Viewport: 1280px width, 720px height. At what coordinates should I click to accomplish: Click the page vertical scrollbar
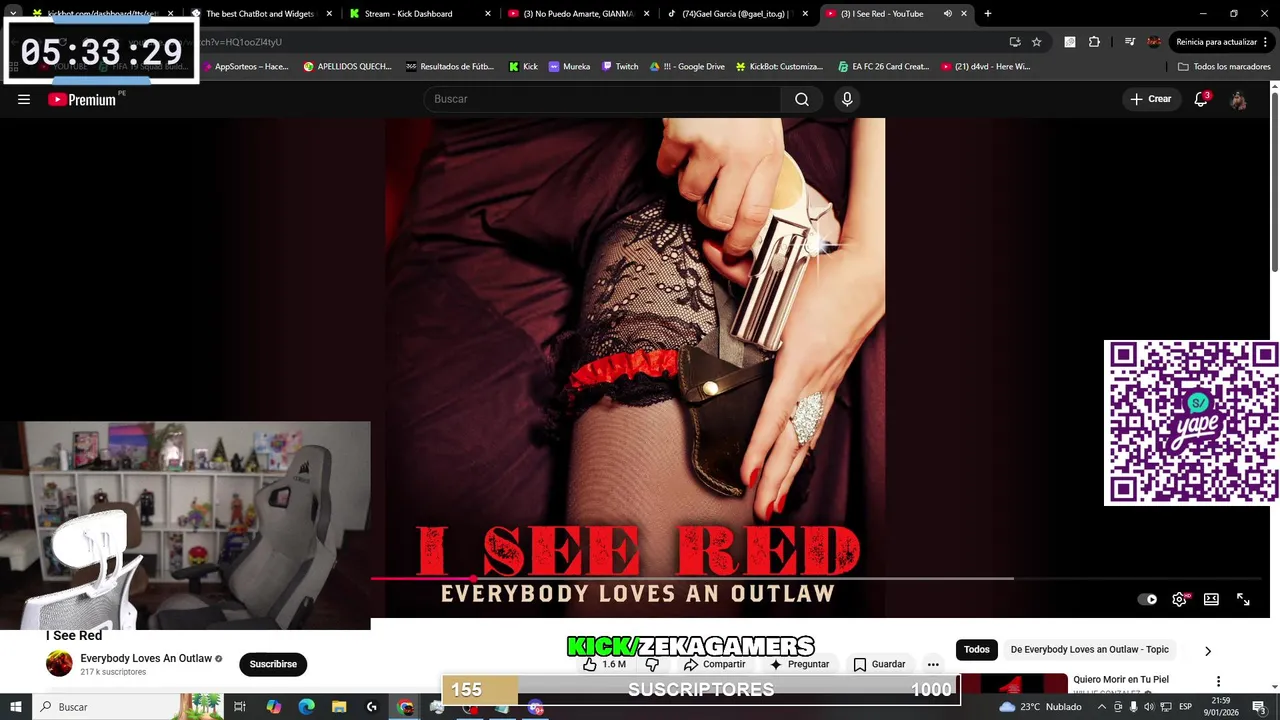1274,180
